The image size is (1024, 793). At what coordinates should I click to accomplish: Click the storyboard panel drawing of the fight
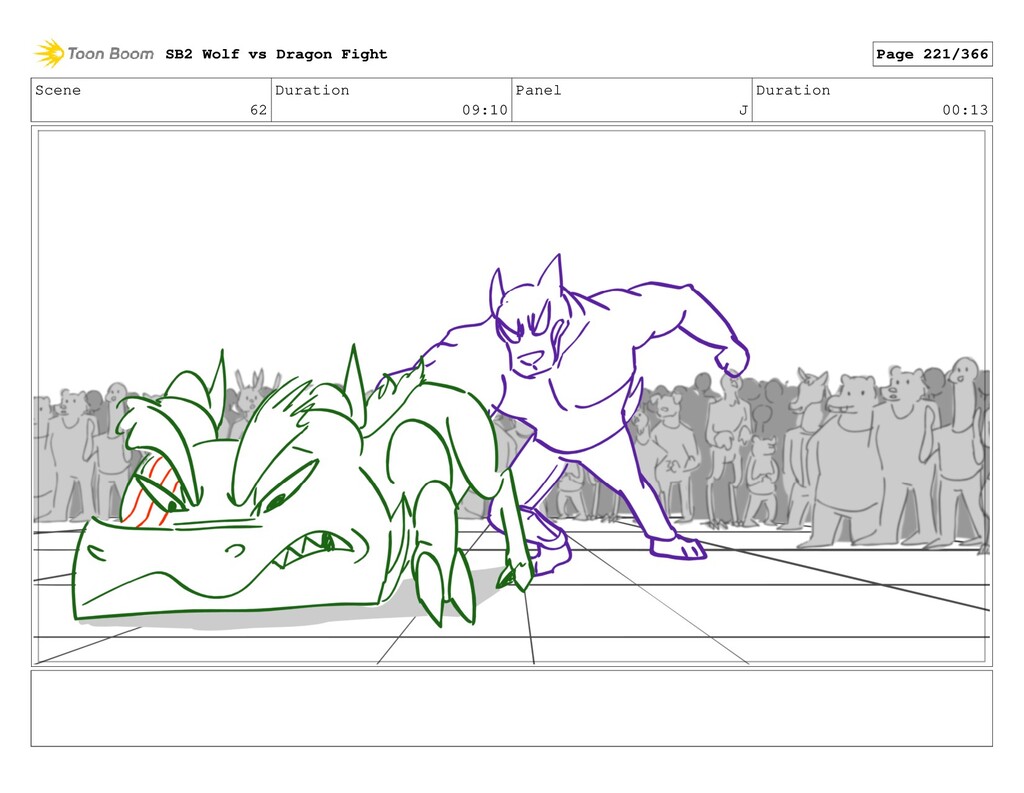pos(511,396)
